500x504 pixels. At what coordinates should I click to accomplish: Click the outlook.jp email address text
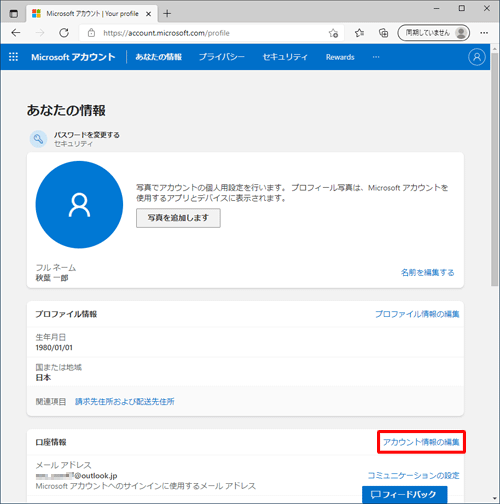pos(77,476)
